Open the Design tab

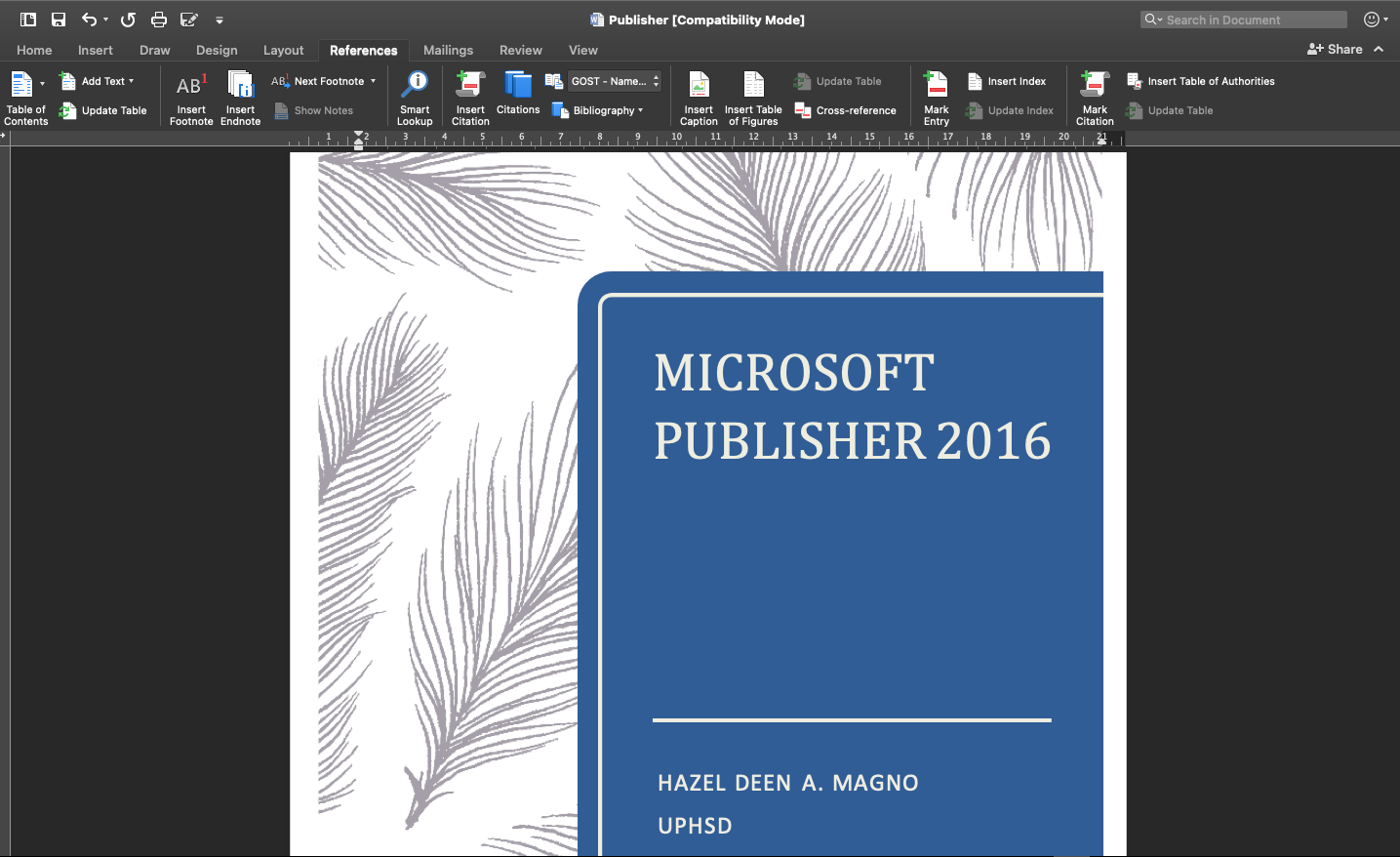tap(217, 50)
